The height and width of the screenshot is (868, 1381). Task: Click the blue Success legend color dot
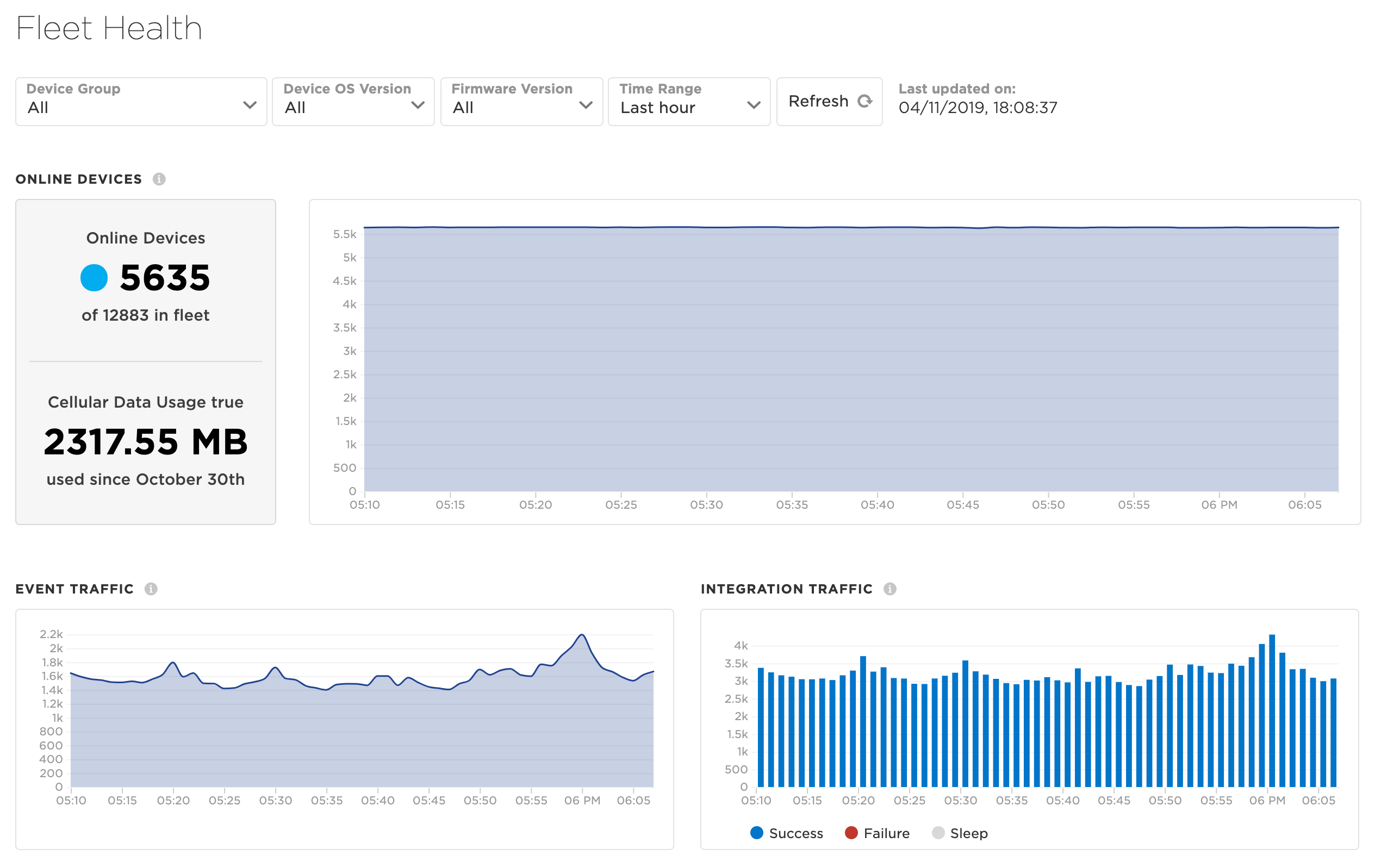click(756, 833)
